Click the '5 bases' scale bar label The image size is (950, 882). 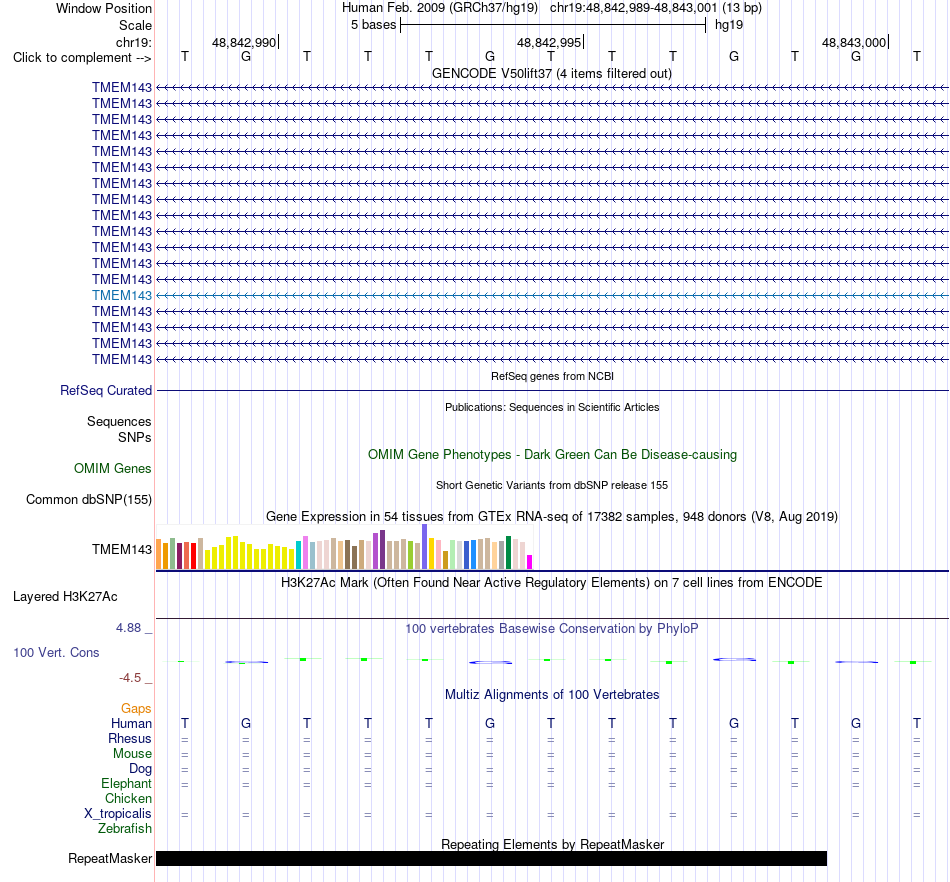(373, 25)
